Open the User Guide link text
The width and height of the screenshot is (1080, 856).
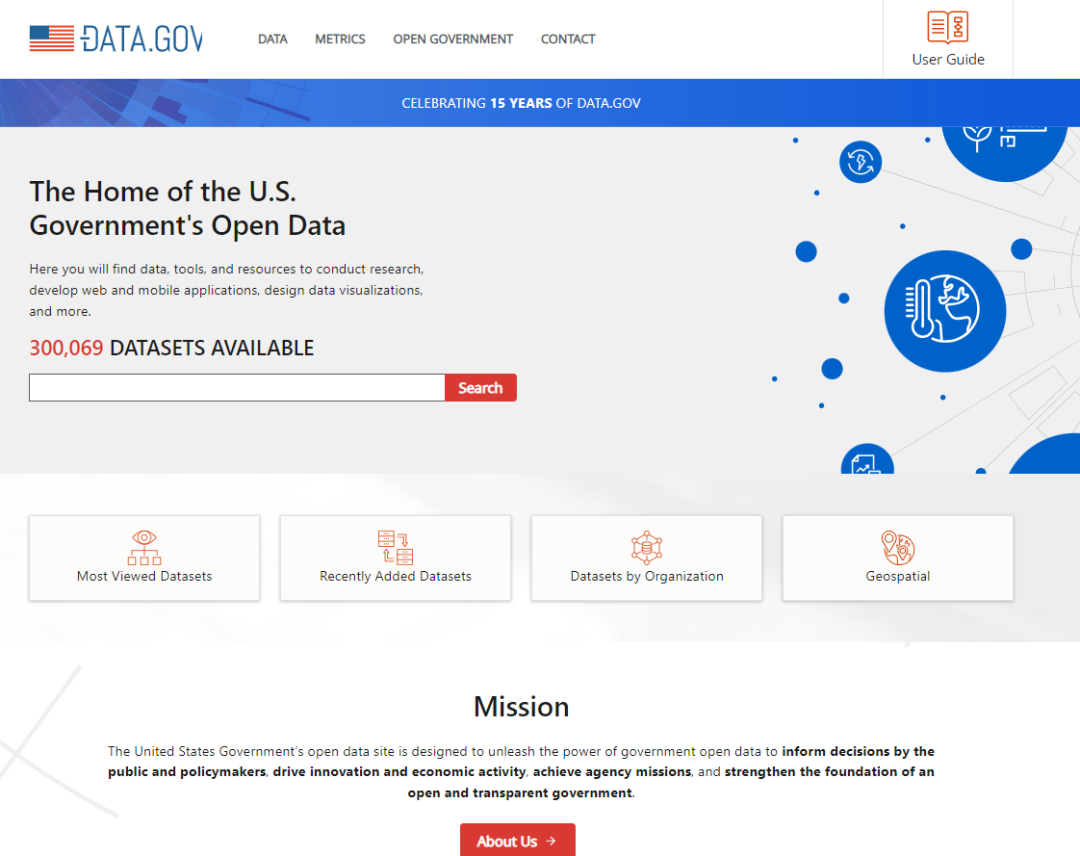(x=948, y=59)
